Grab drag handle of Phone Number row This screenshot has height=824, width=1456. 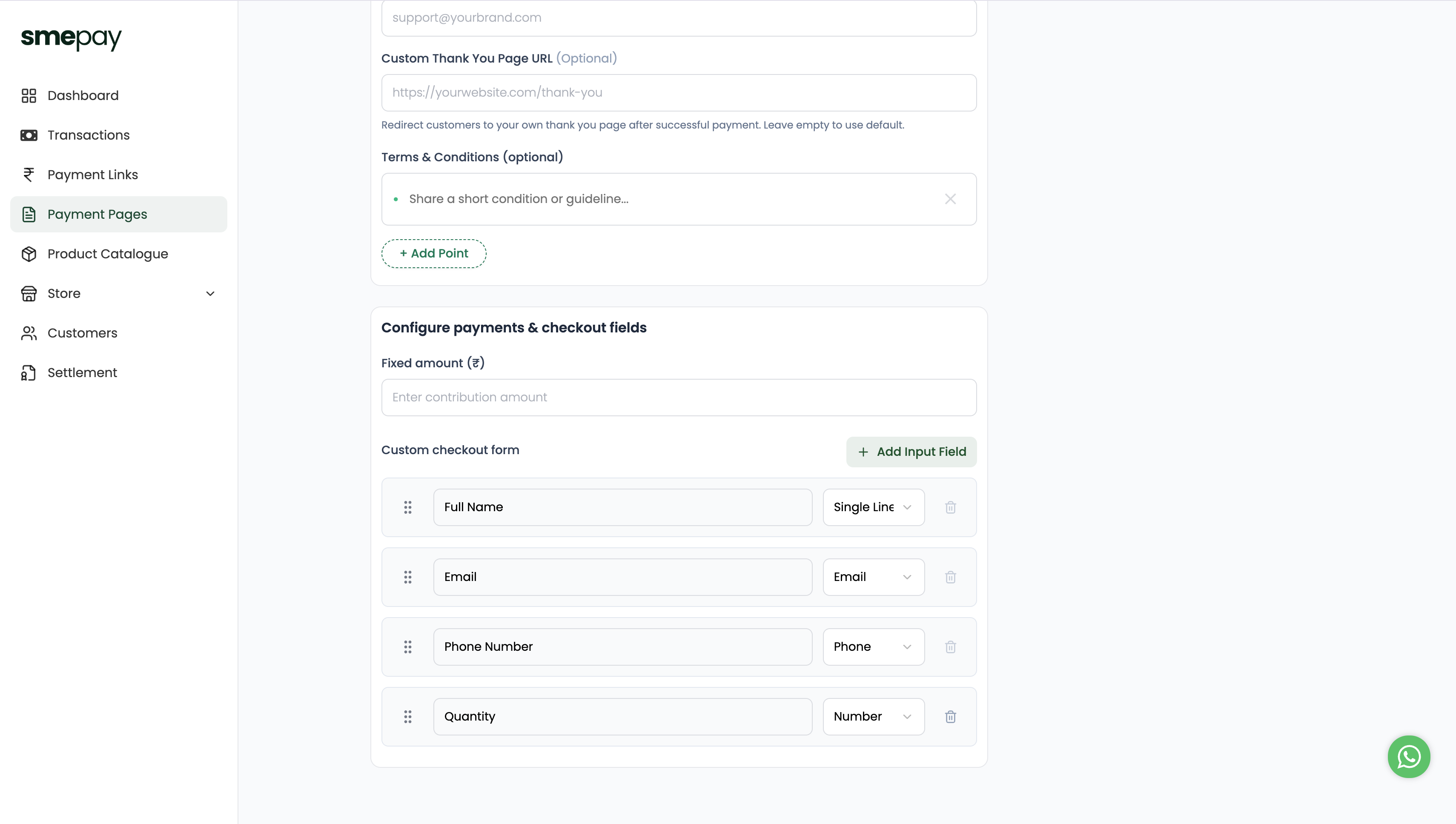(x=407, y=647)
